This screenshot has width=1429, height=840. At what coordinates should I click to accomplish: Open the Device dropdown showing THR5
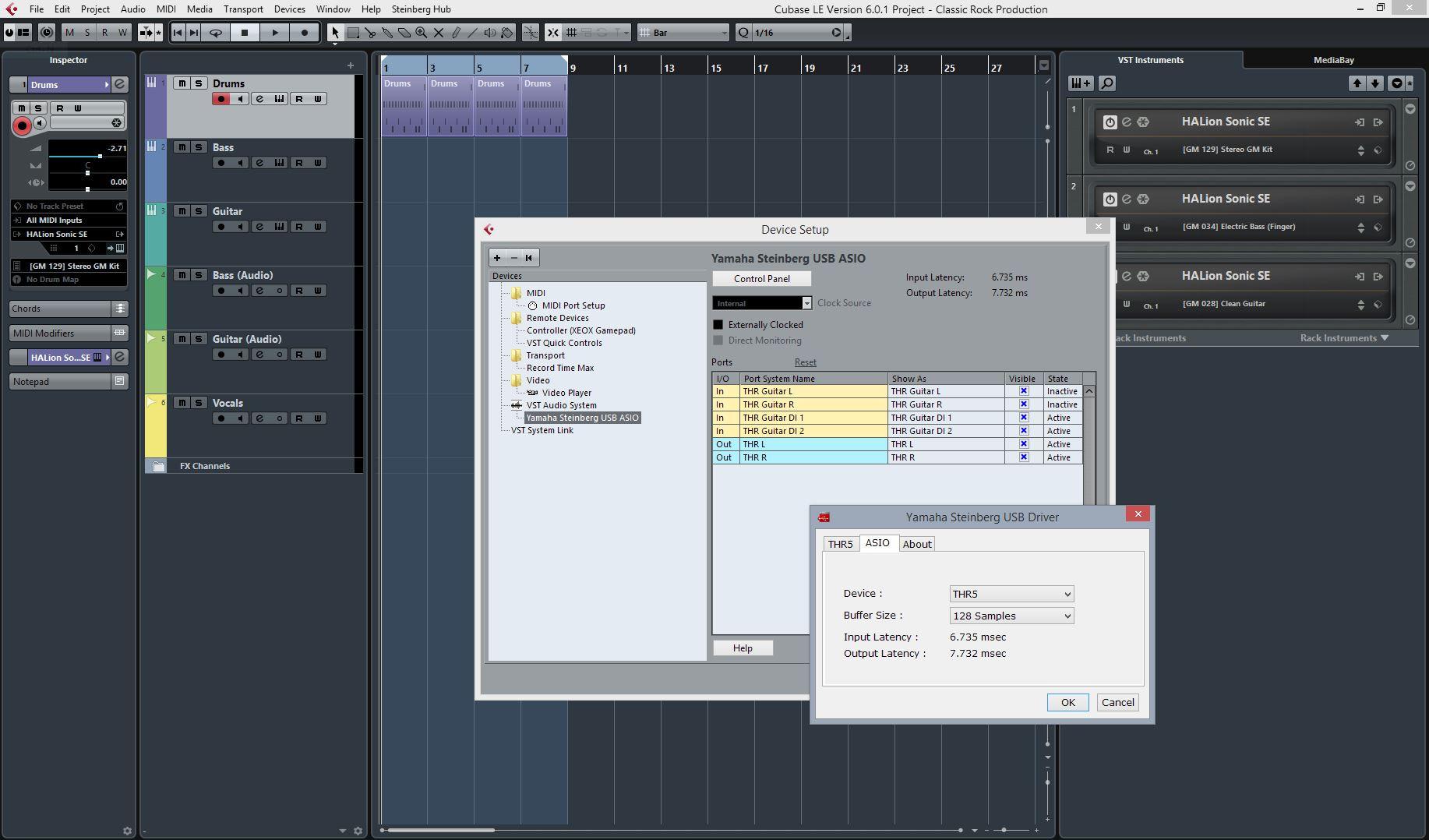click(1011, 594)
